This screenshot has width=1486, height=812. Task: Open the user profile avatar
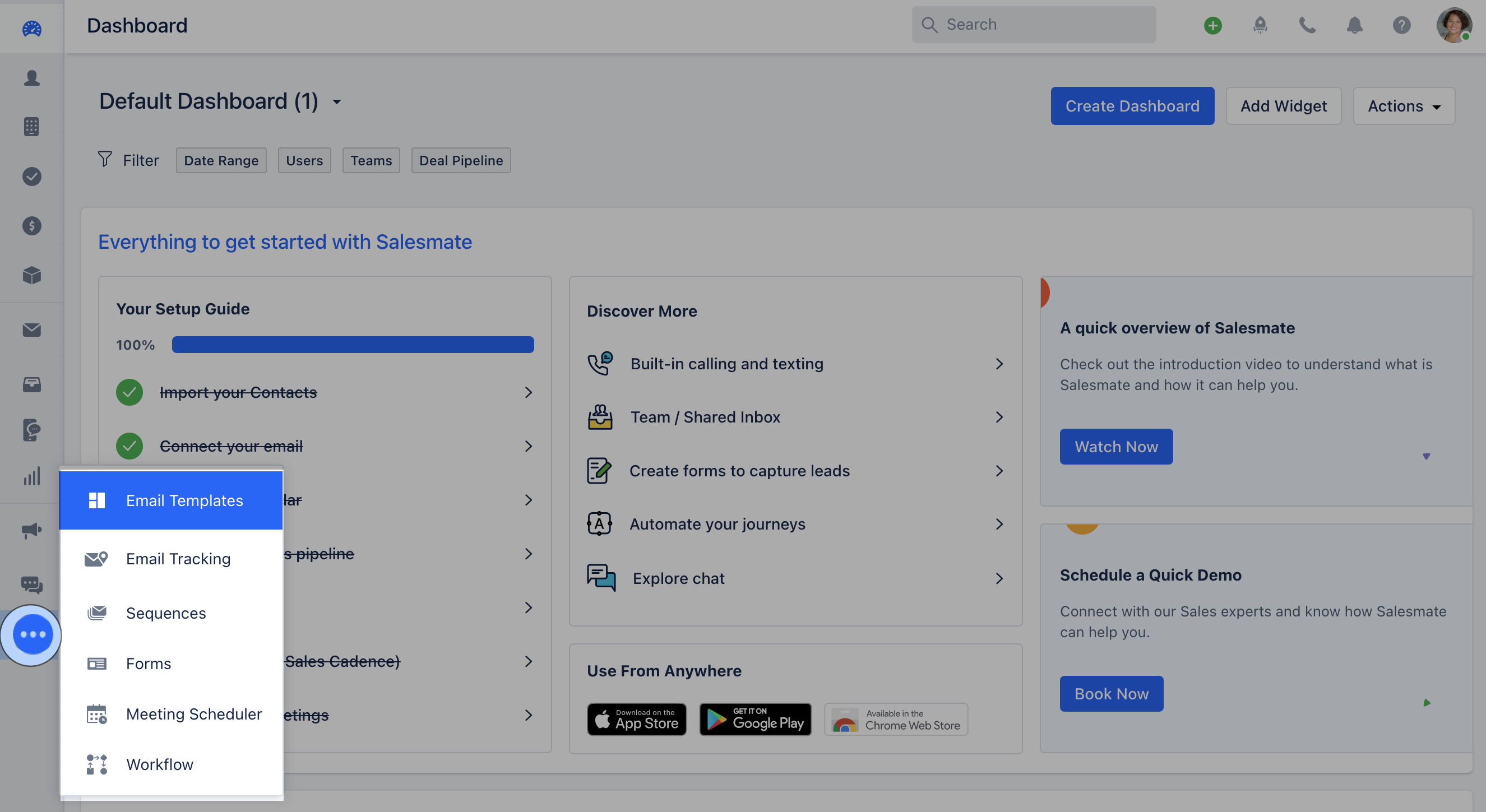pos(1453,25)
